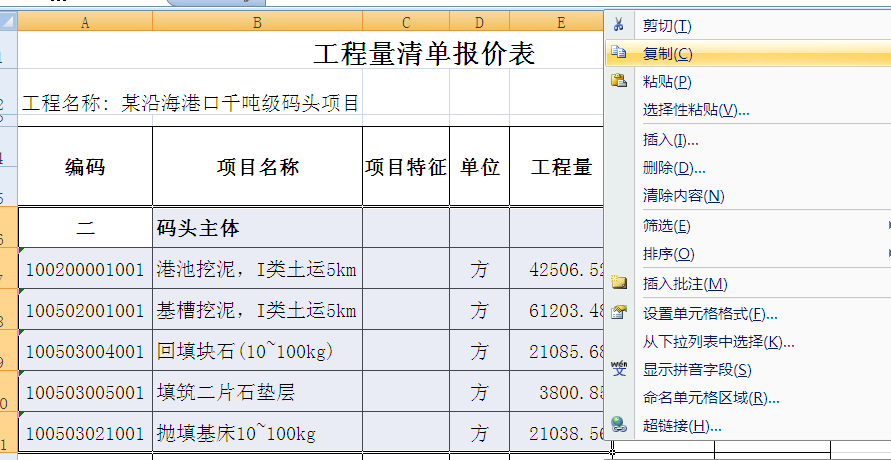891x460 pixels.
Task: Click the Format Cells (设置单元格格式) icon
Action: (619, 314)
